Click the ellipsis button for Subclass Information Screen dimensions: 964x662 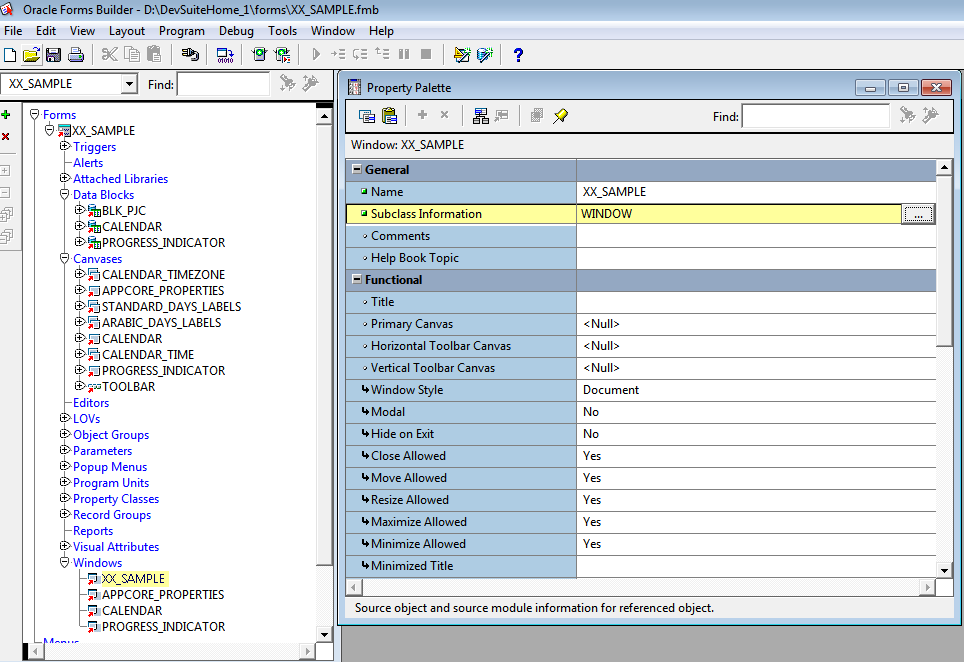(x=917, y=214)
